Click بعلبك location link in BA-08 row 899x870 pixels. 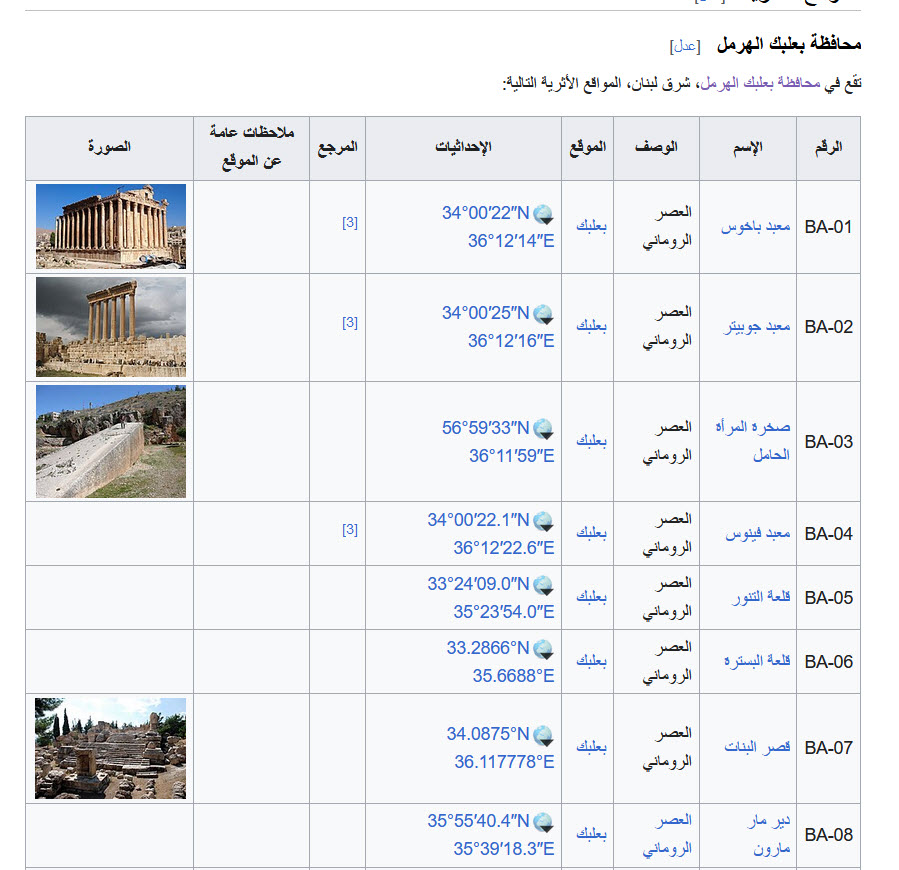tap(591, 834)
